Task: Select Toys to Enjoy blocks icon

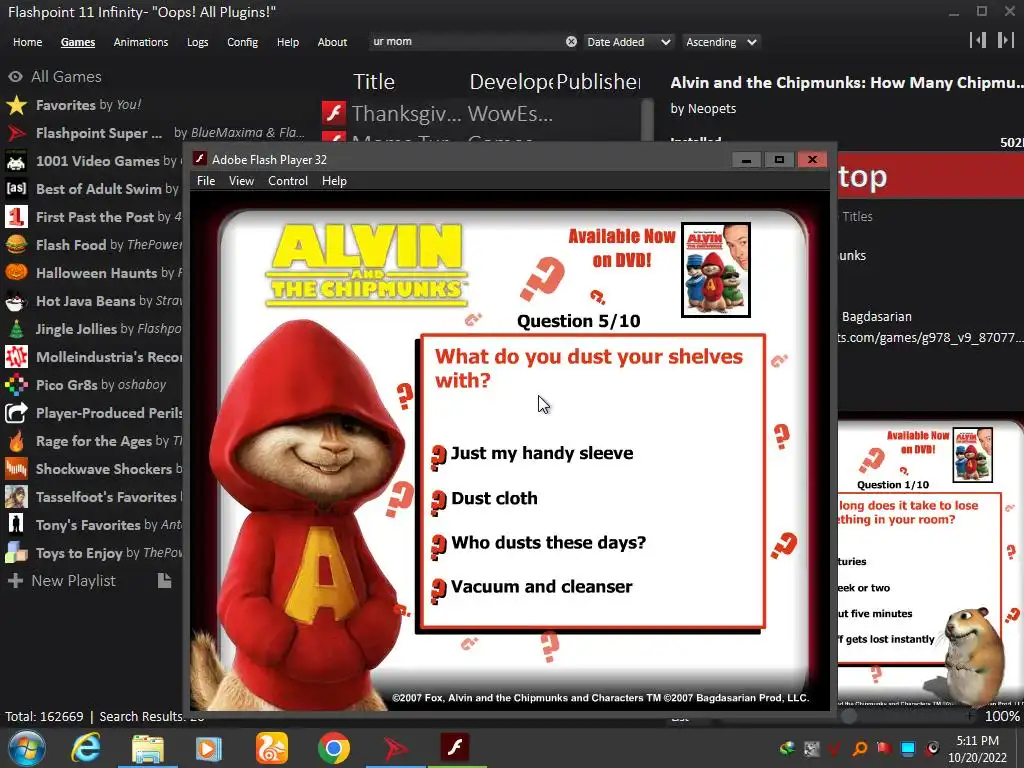Action: click(16, 553)
